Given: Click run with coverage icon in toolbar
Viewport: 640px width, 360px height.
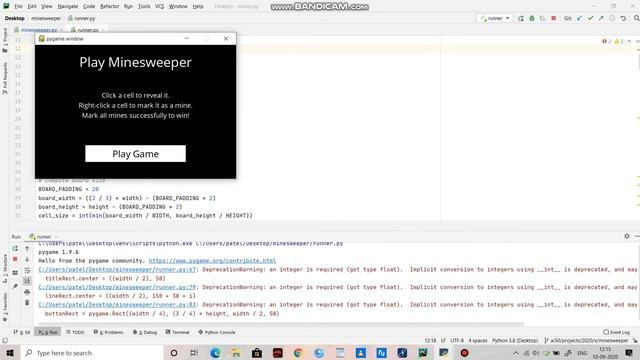Looking at the screenshot, I should [x=542, y=18].
